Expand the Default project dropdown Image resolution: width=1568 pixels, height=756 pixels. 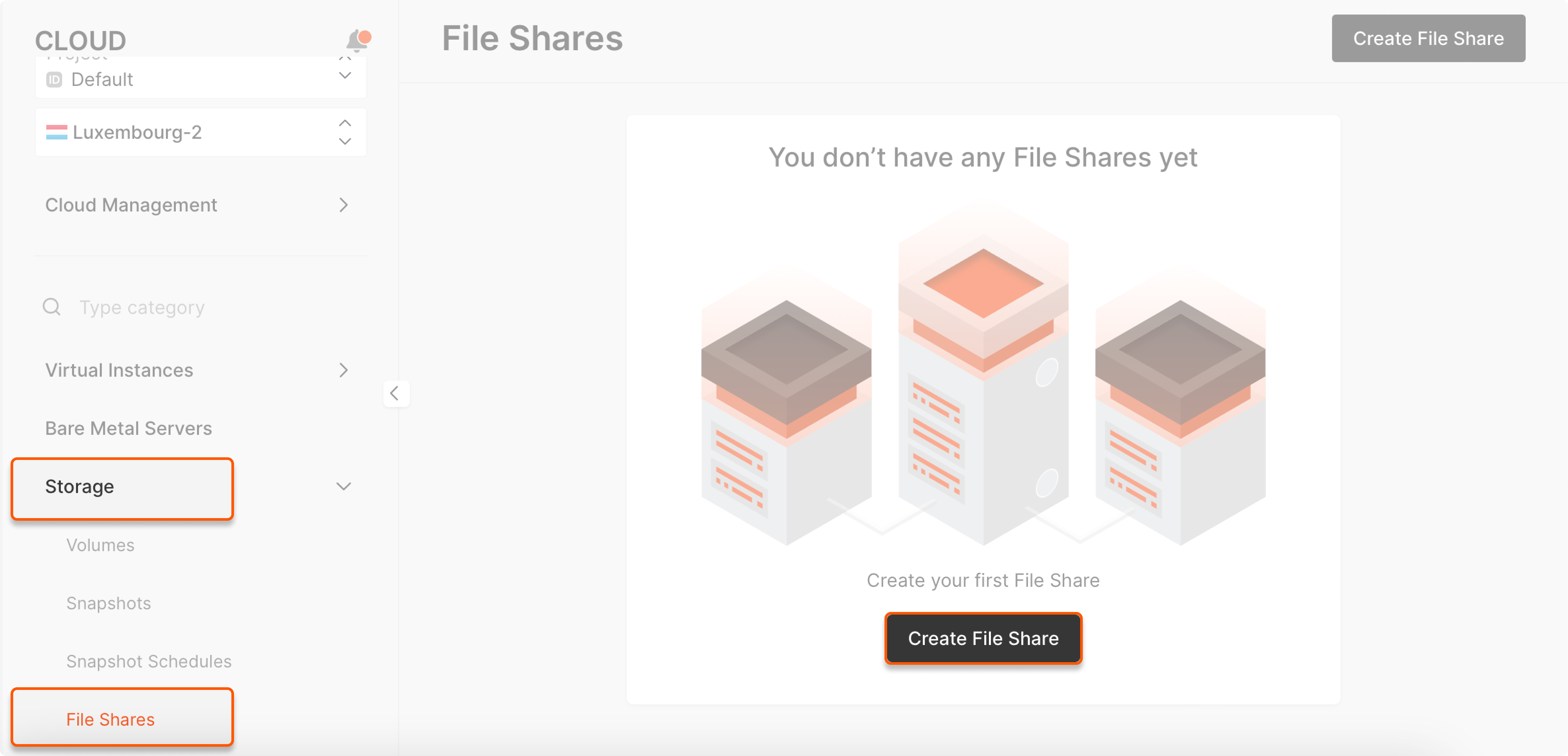[x=344, y=75]
